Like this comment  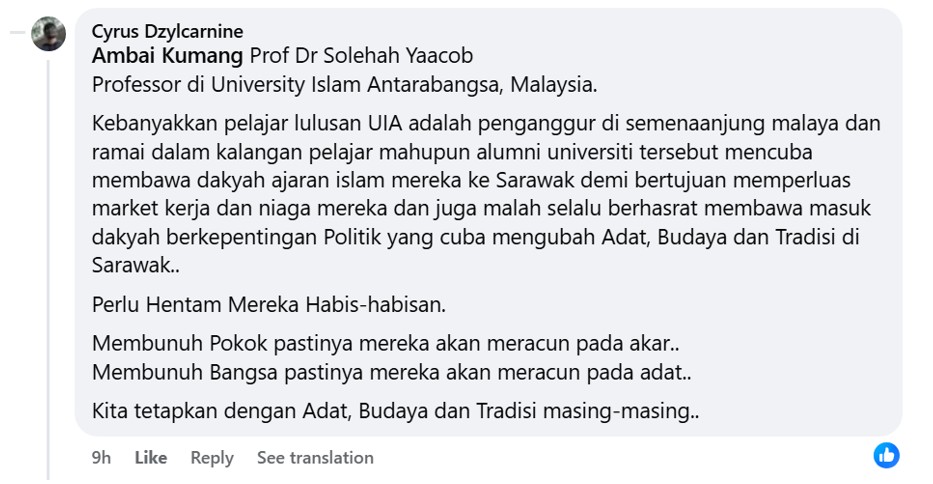[x=151, y=458]
